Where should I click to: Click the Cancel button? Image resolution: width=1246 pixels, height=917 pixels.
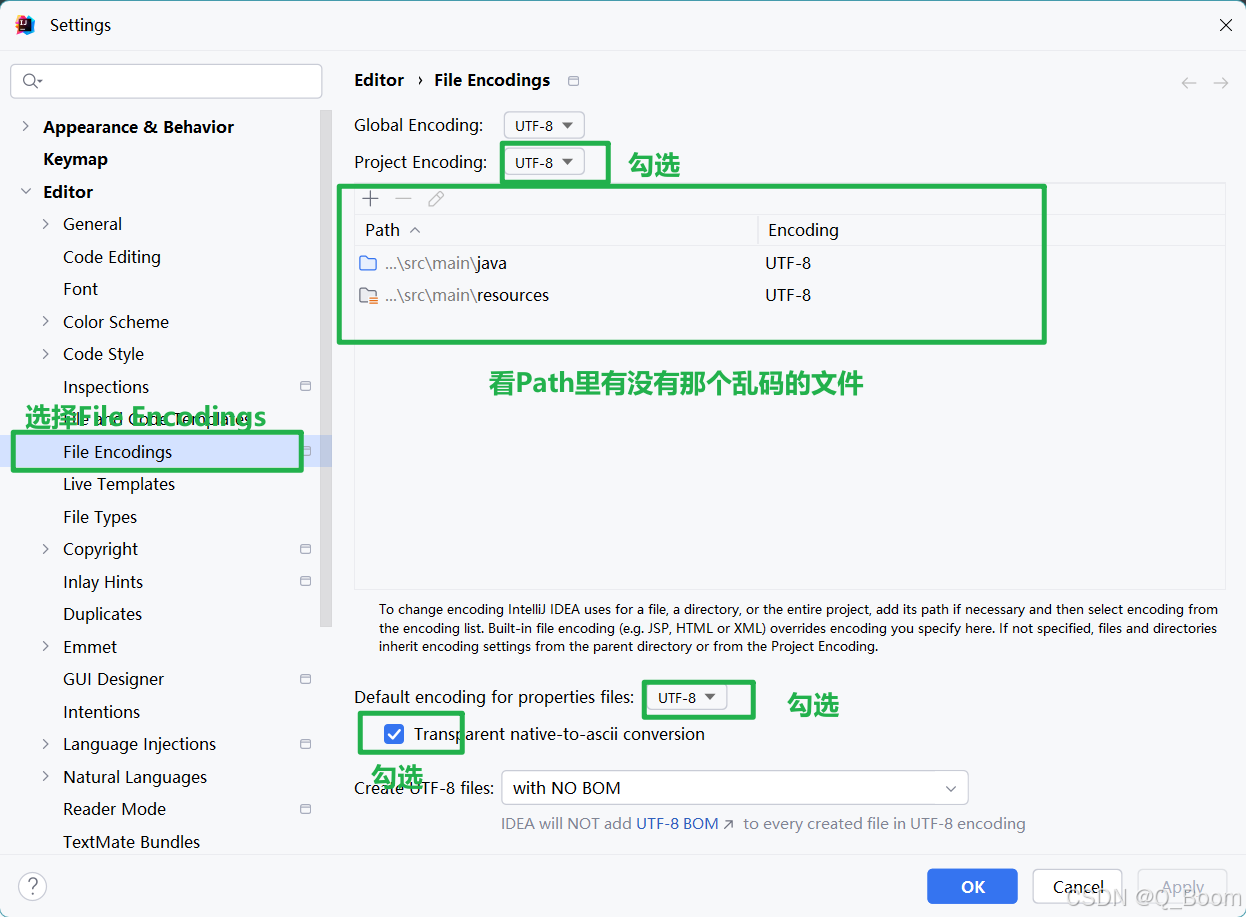tap(1078, 886)
